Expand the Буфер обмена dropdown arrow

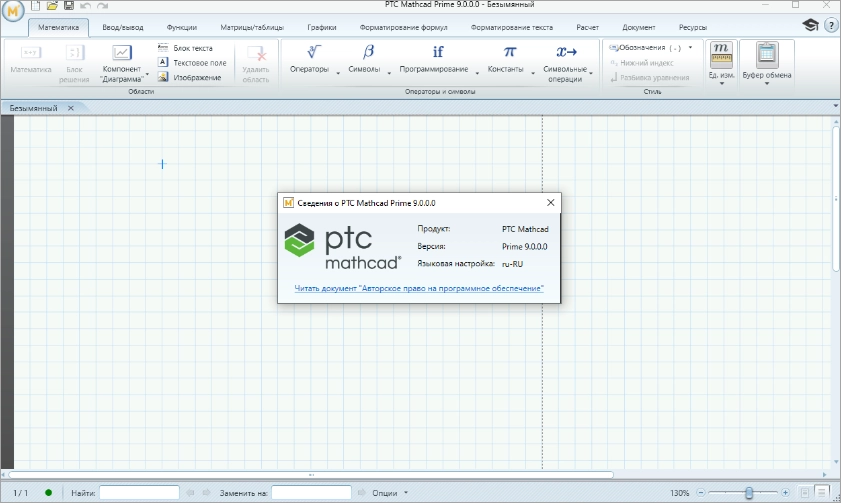(x=766, y=84)
